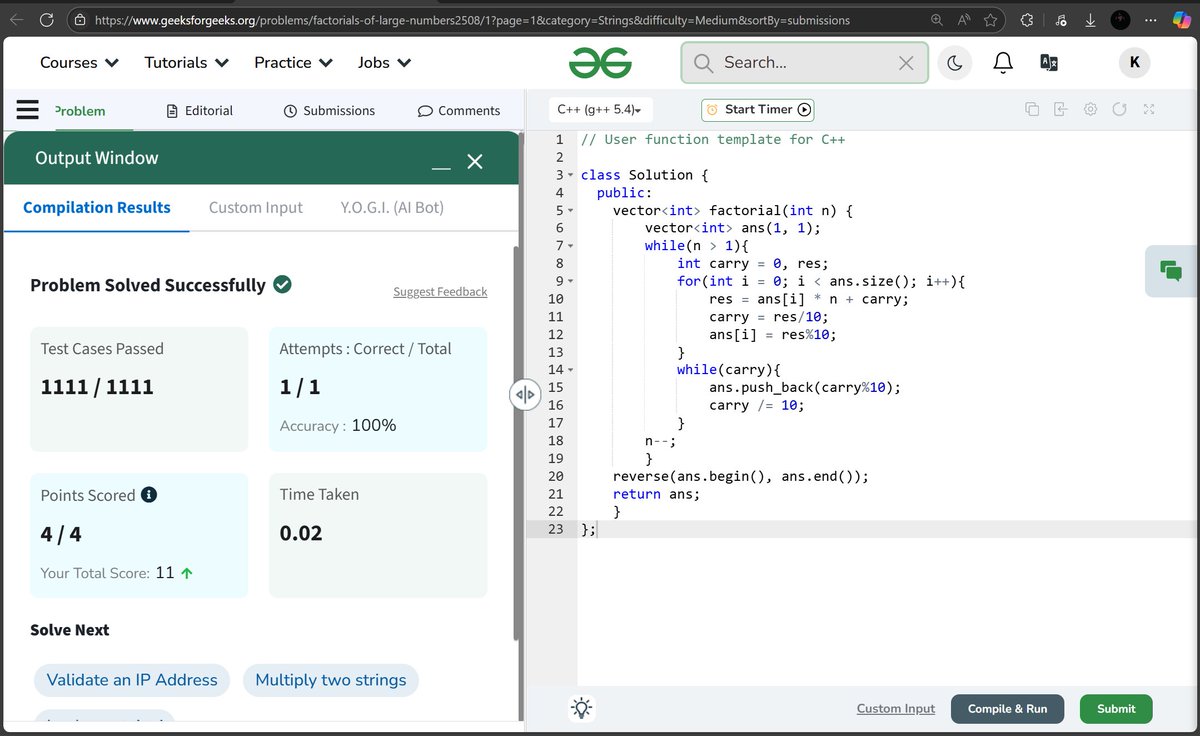The width and height of the screenshot is (1200, 736).
Task: Click the magnifier icon in search bar
Action: [703, 63]
